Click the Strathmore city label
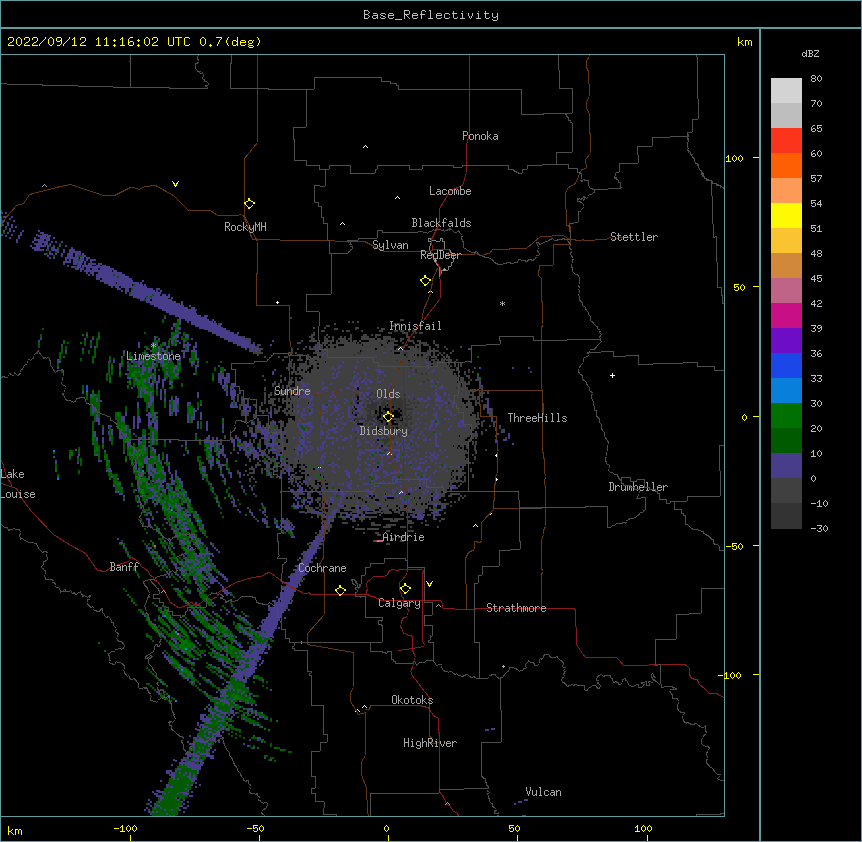862x842 pixels. pos(516,608)
